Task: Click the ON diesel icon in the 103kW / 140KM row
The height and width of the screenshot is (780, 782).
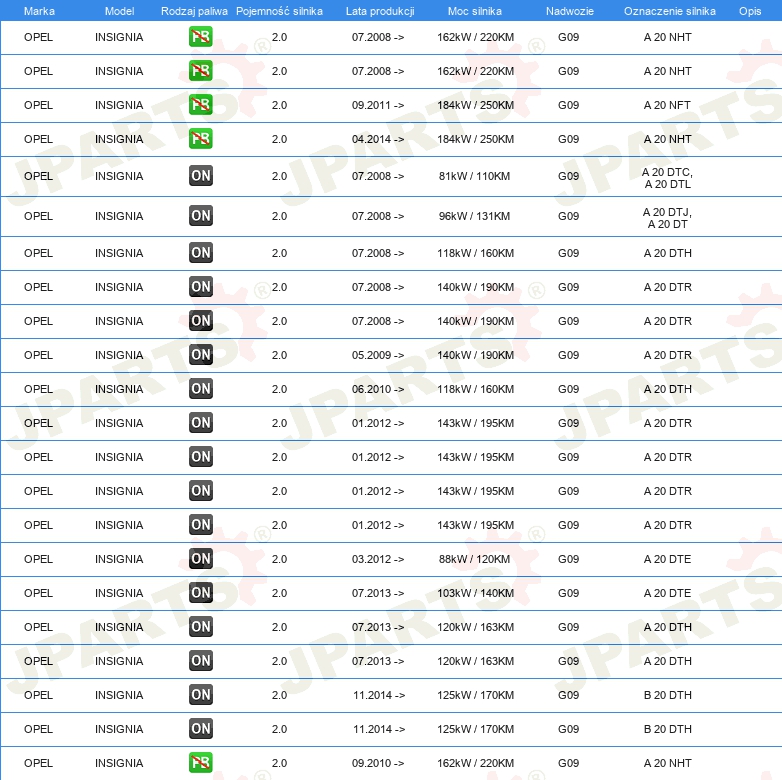Action: pos(200,593)
